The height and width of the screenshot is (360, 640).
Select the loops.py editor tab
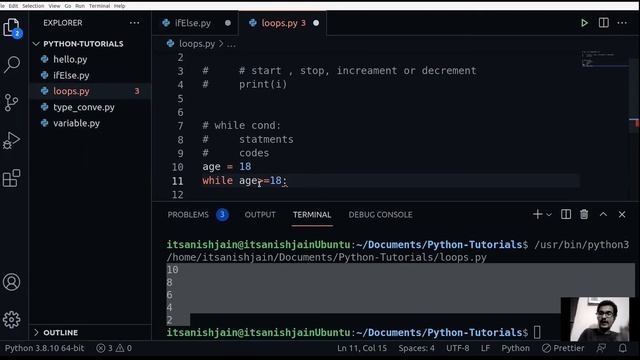tap(283, 23)
